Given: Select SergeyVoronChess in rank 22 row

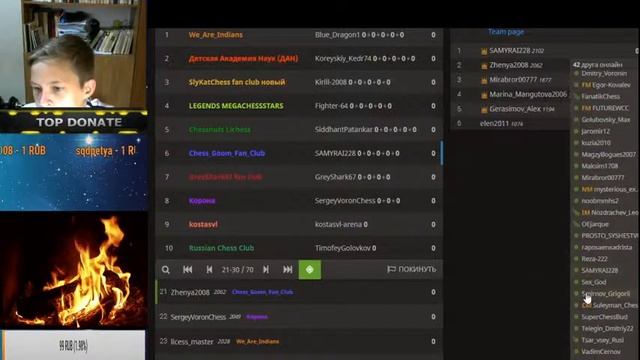Looking at the screenshot, I should (x=198, y=317).
